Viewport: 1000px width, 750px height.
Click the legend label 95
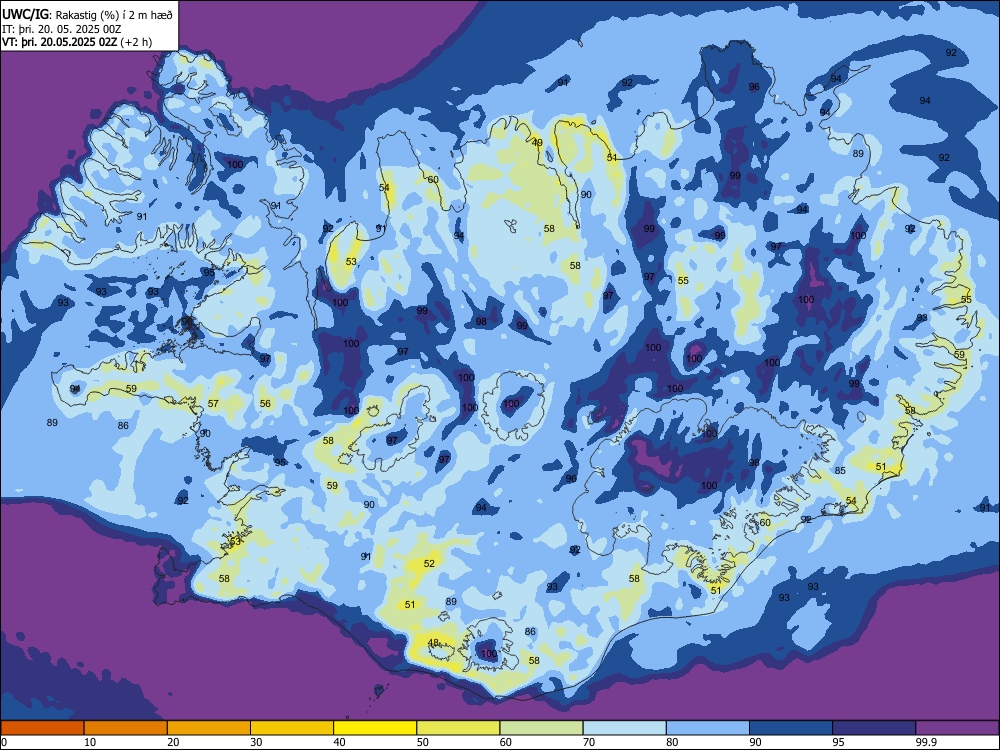click(839, 742)
